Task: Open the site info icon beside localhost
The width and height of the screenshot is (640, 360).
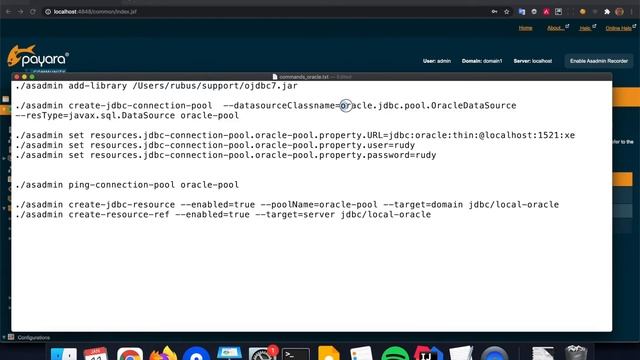Action: pos(48,12)
